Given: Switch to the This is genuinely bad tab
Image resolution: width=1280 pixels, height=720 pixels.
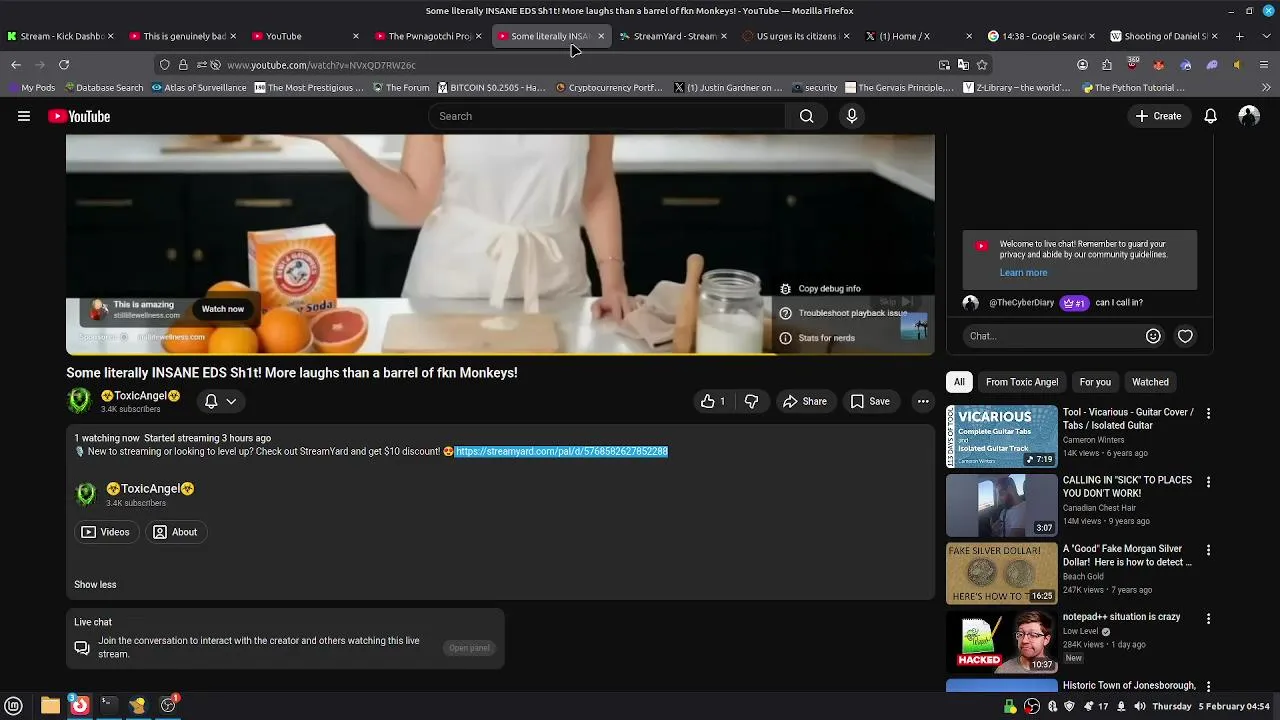Looking at the screenshot, I should [181, 36].
